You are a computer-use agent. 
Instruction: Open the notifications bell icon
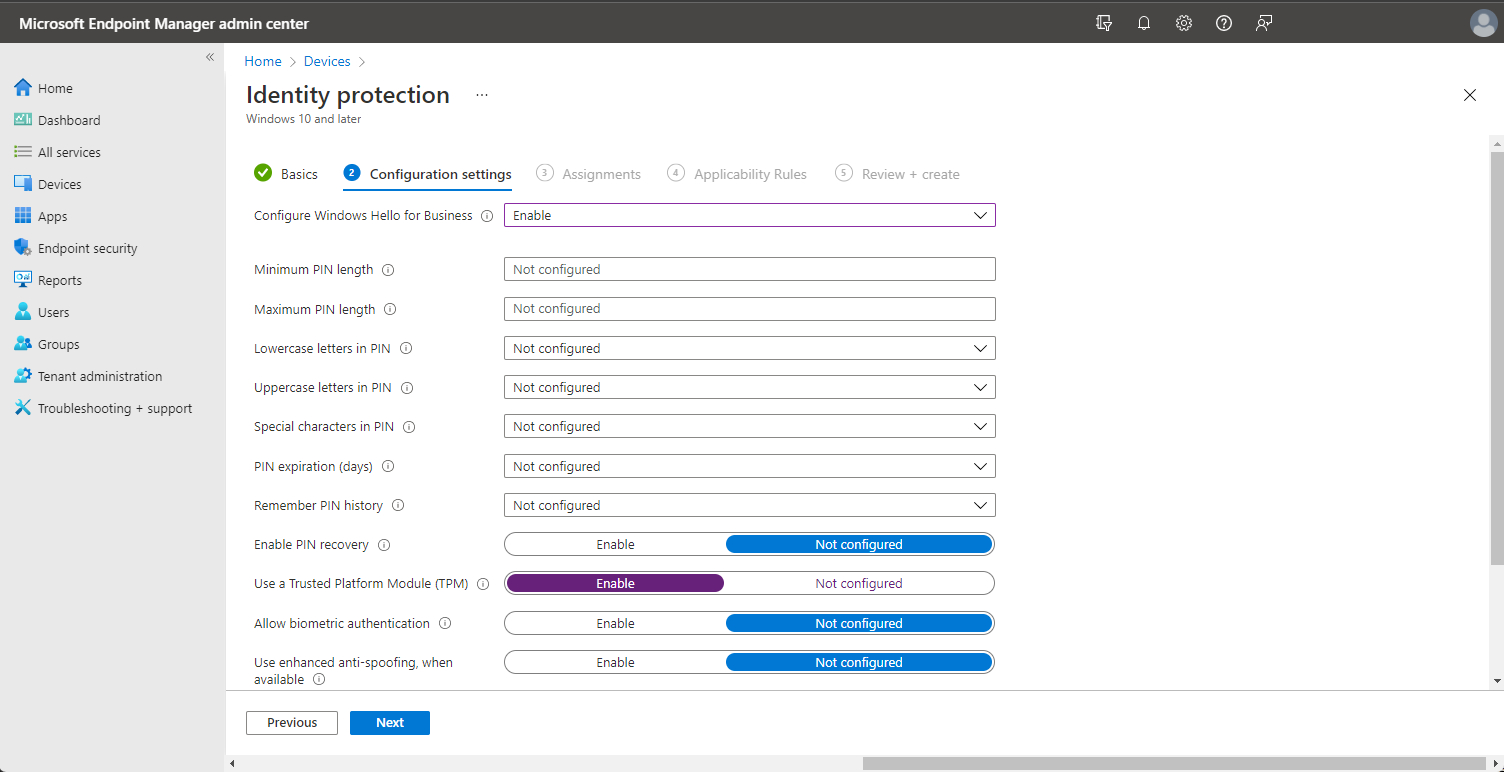coord(1144,23)
